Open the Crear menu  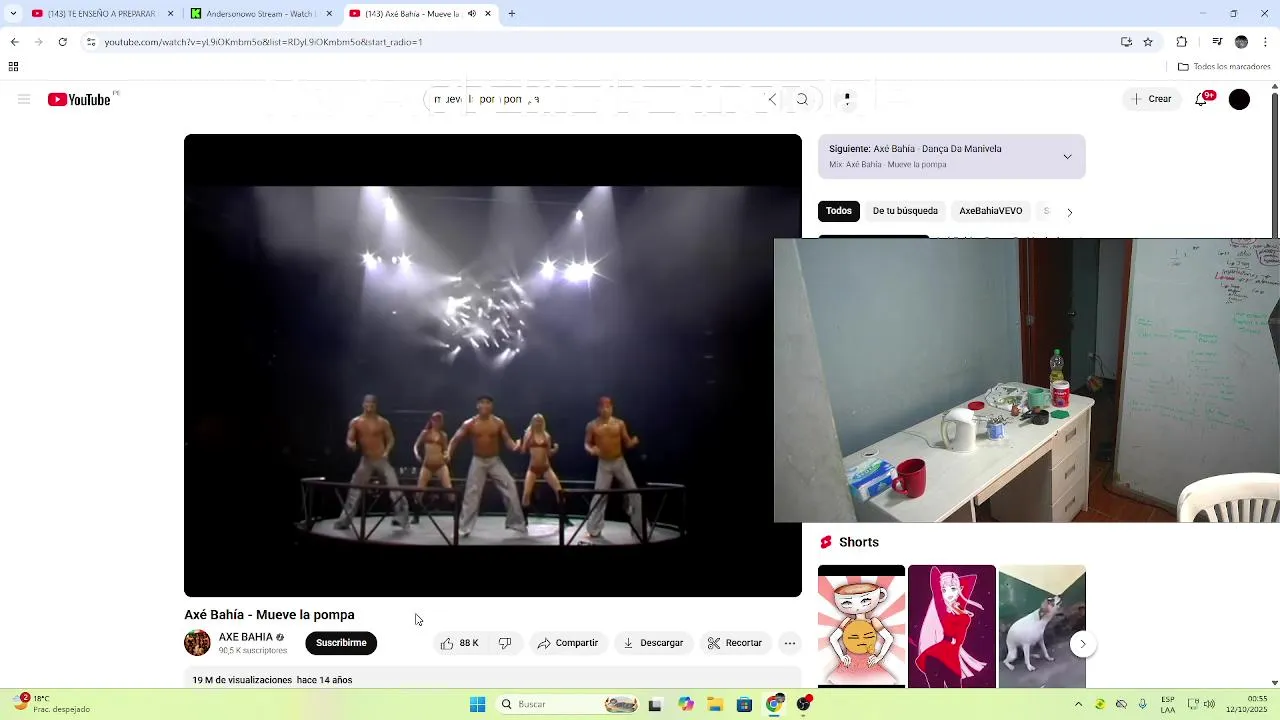[x=1152, y=99]
